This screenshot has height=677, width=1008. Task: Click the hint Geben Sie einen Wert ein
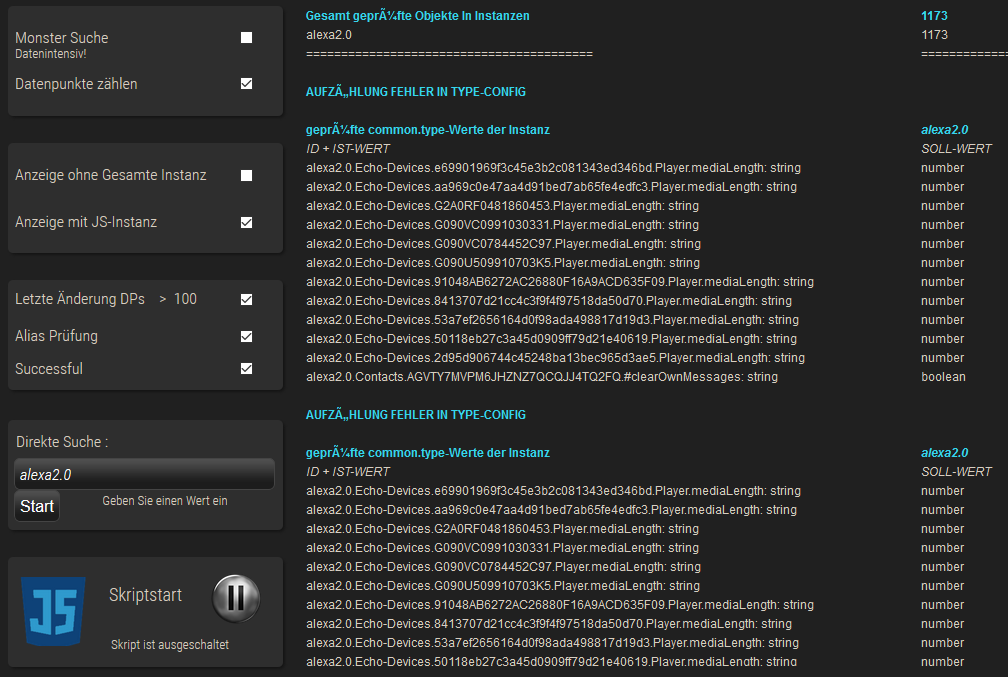tap(165, 501)
